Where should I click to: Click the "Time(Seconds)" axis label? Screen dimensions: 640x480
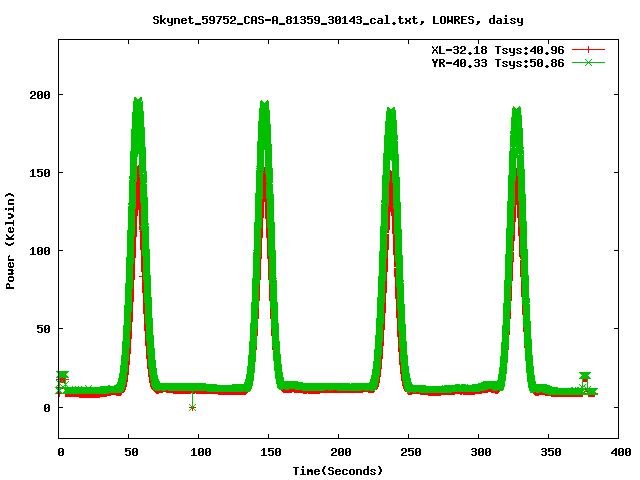point(338,471)
